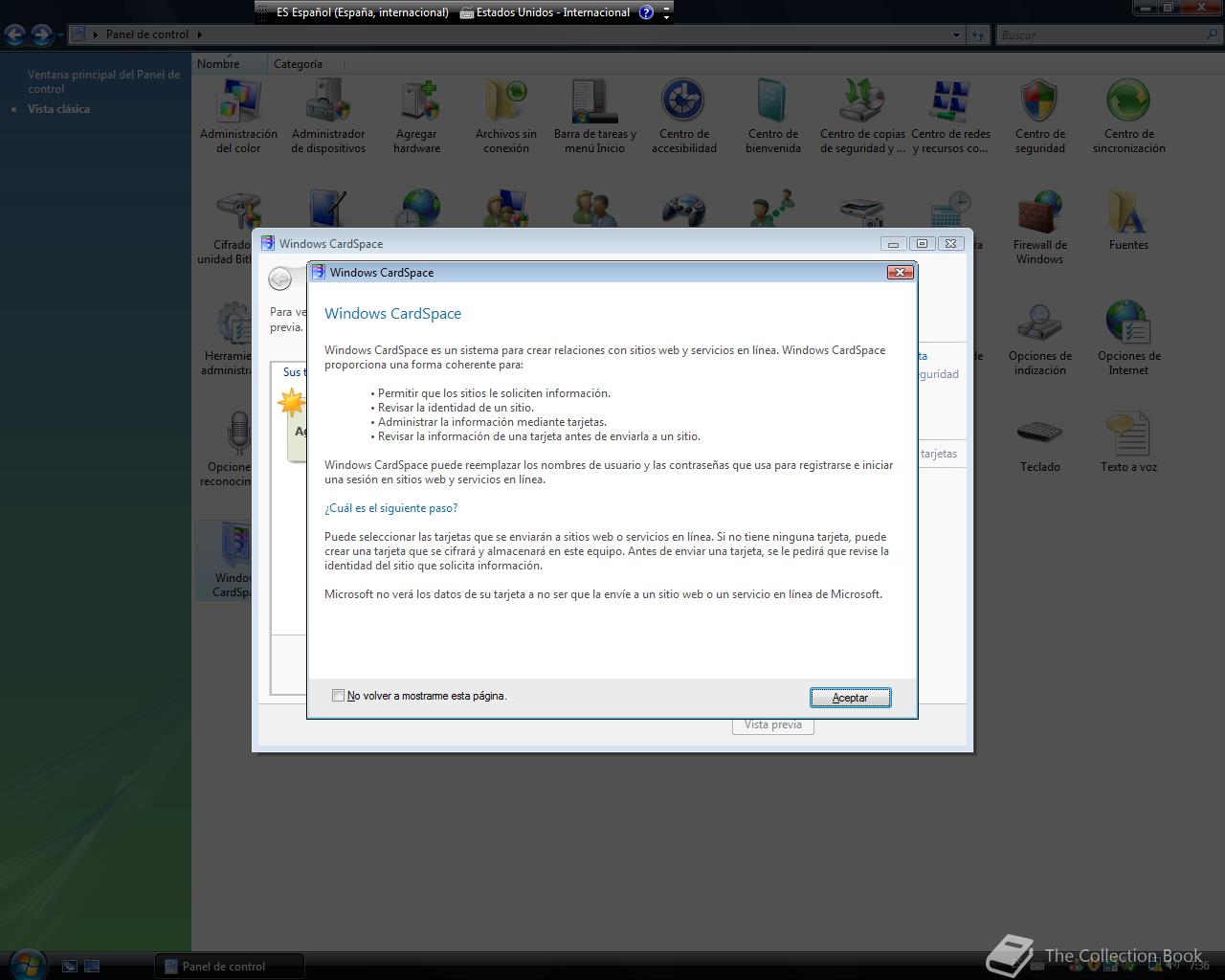The width and height of the screenshot is (1225, 980).
Task: Maximize the background Windows CardSpace window
Action: point(922,243)
